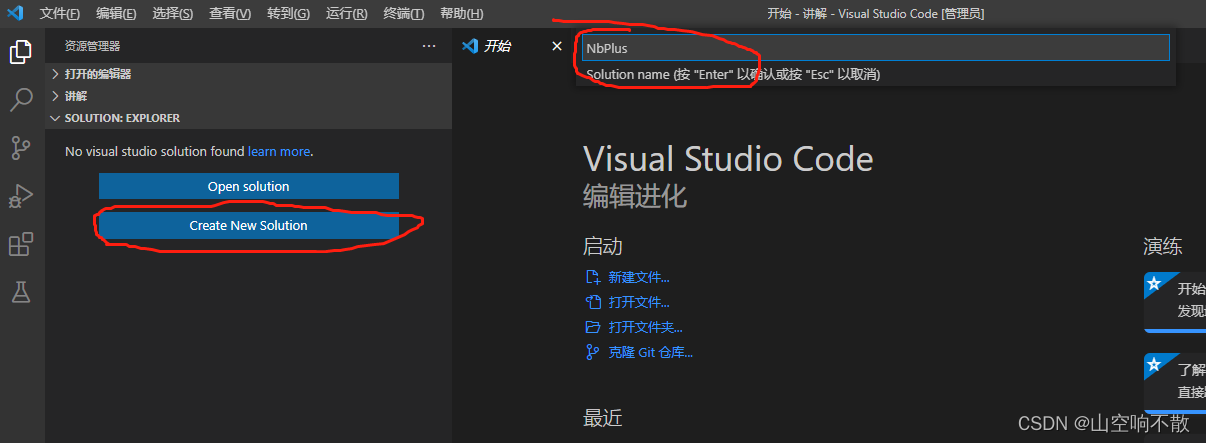1206x443 pixels.
Task: Open the 编辑 menu
Action: (116, 14)
